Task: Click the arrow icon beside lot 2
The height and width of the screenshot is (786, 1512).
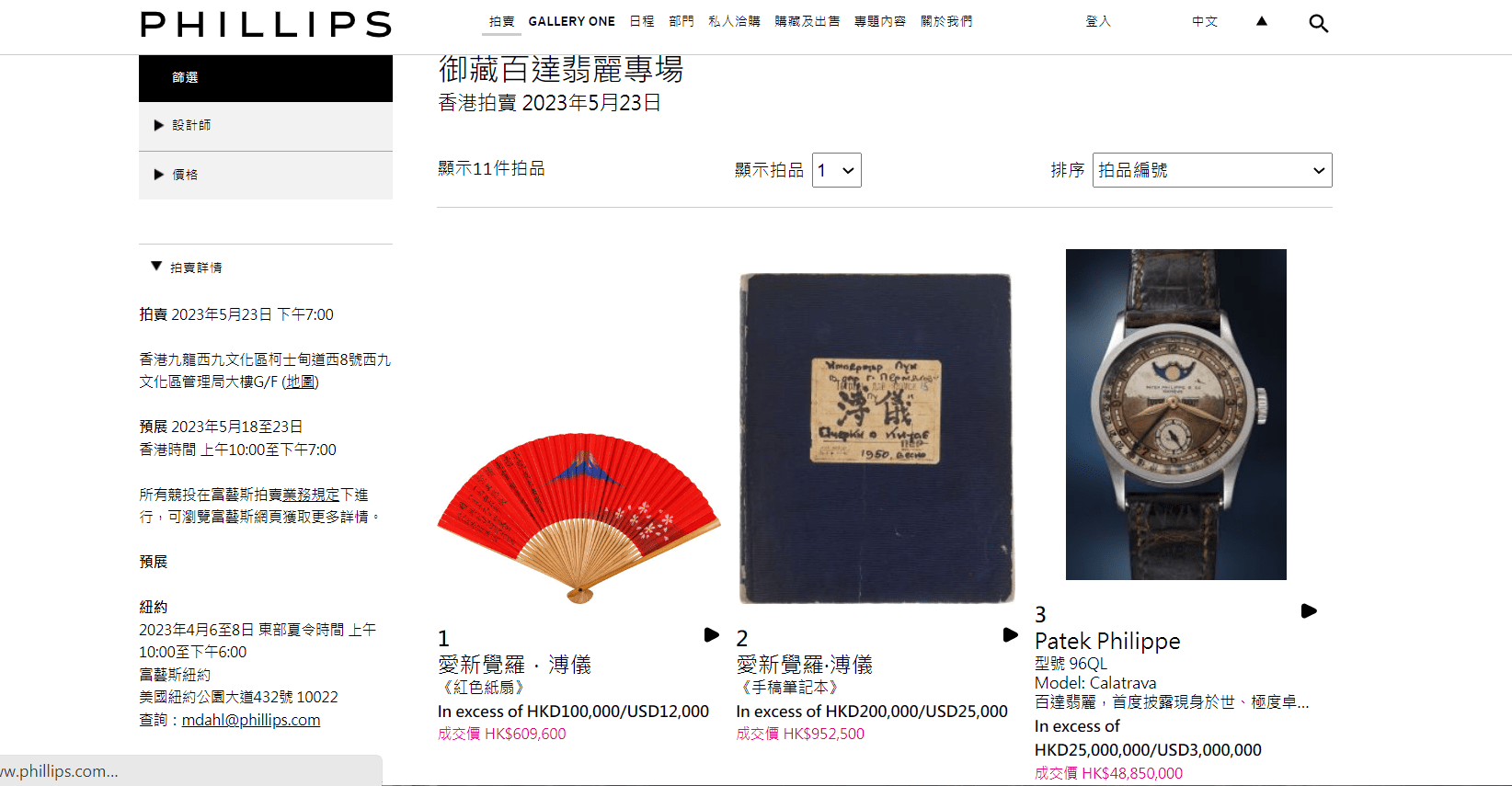Action: pos(1010,634)
